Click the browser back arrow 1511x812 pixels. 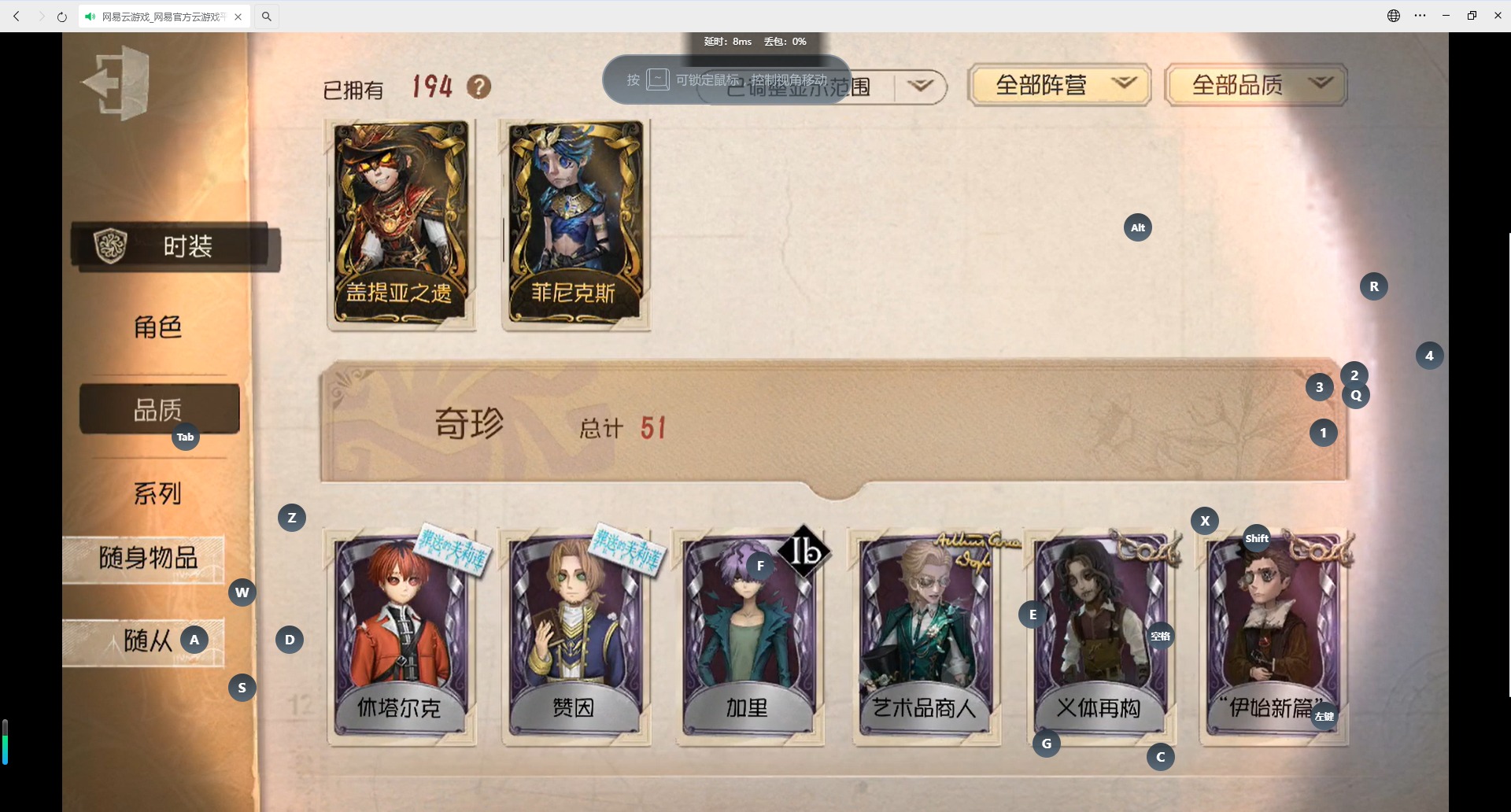(x=17, y=17)
